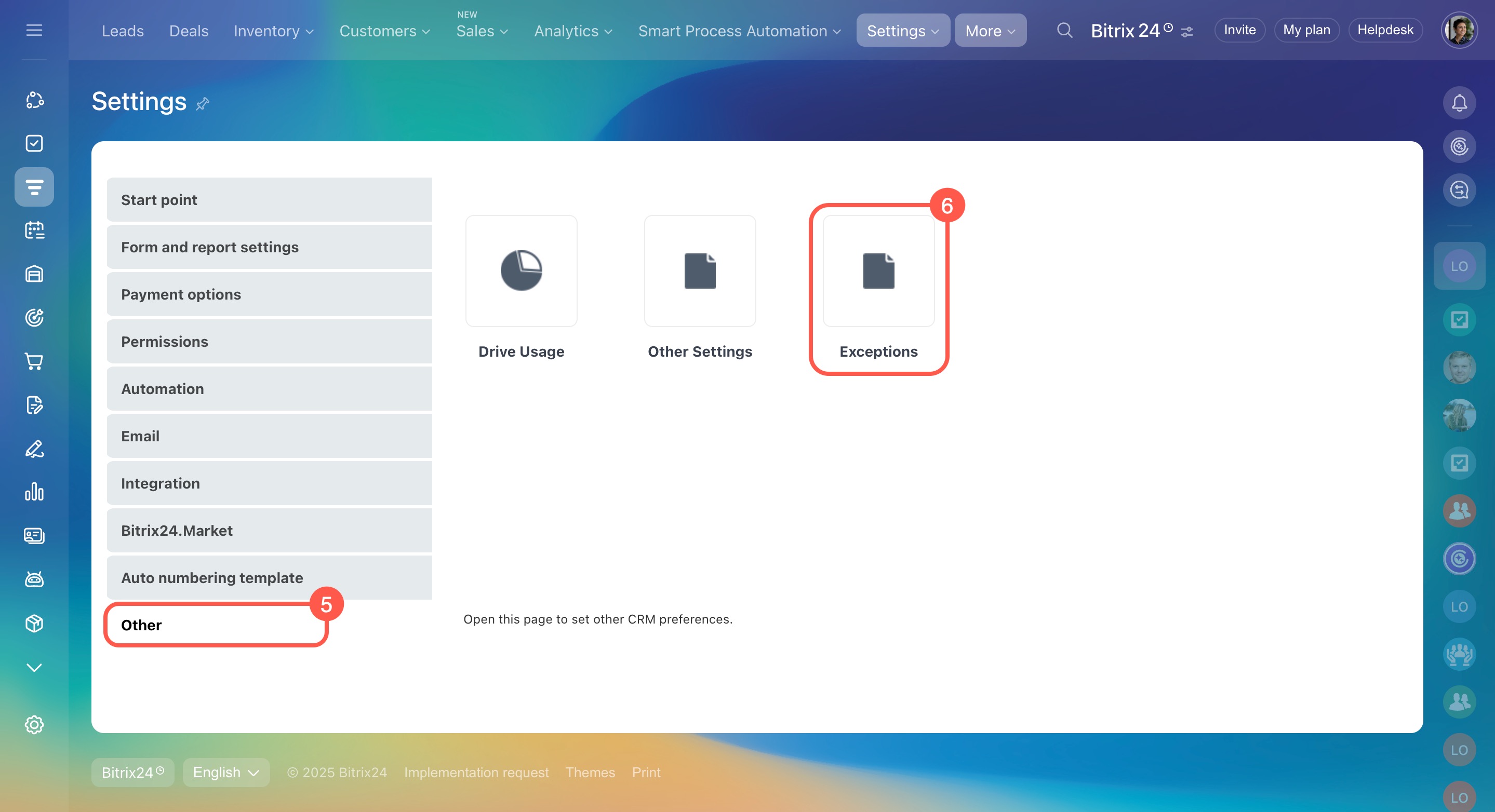Open the shopping cart sidebar icon
This screenshot has height=812, width=1495.
(x=34, y=361)
